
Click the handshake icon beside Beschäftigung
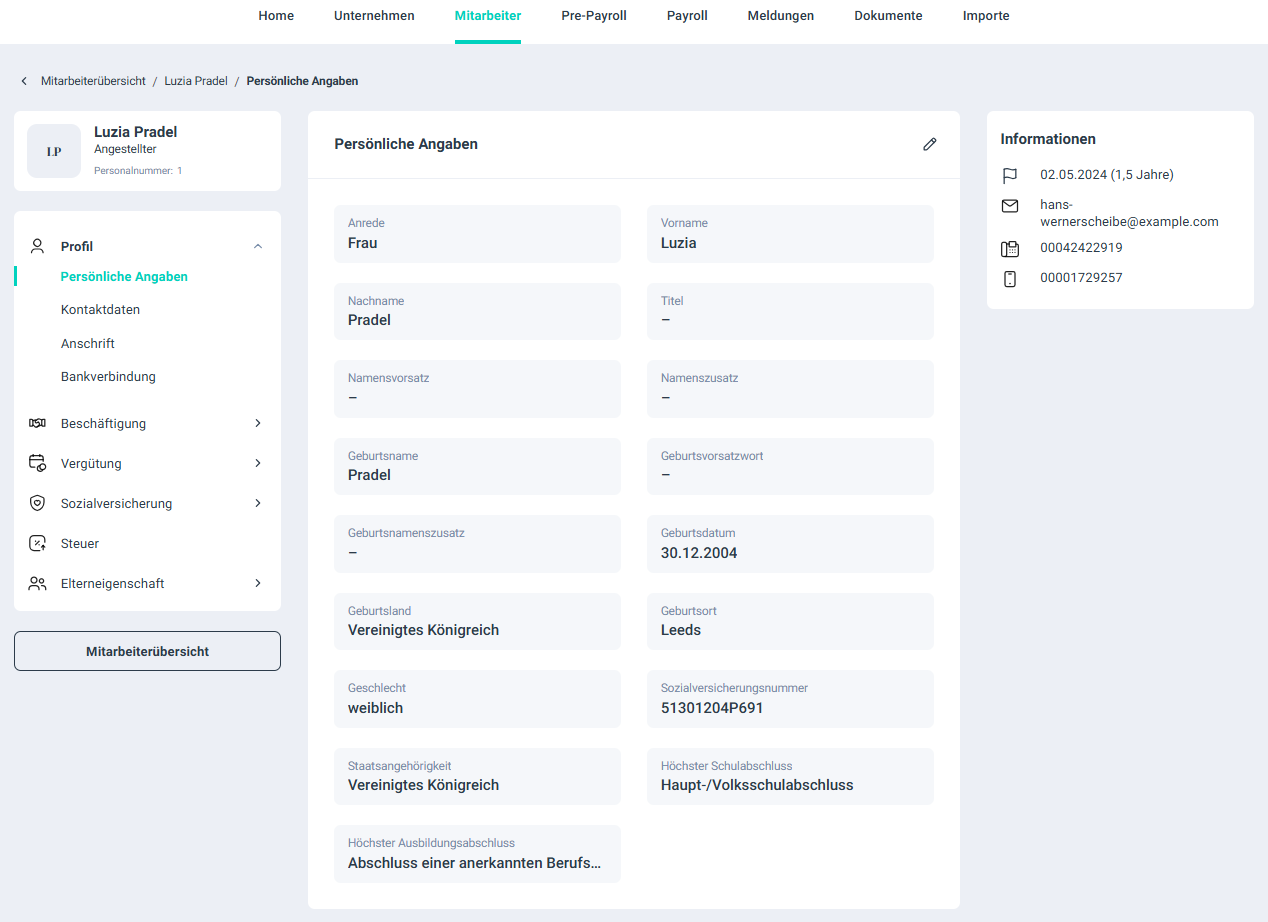click(37, 424)
